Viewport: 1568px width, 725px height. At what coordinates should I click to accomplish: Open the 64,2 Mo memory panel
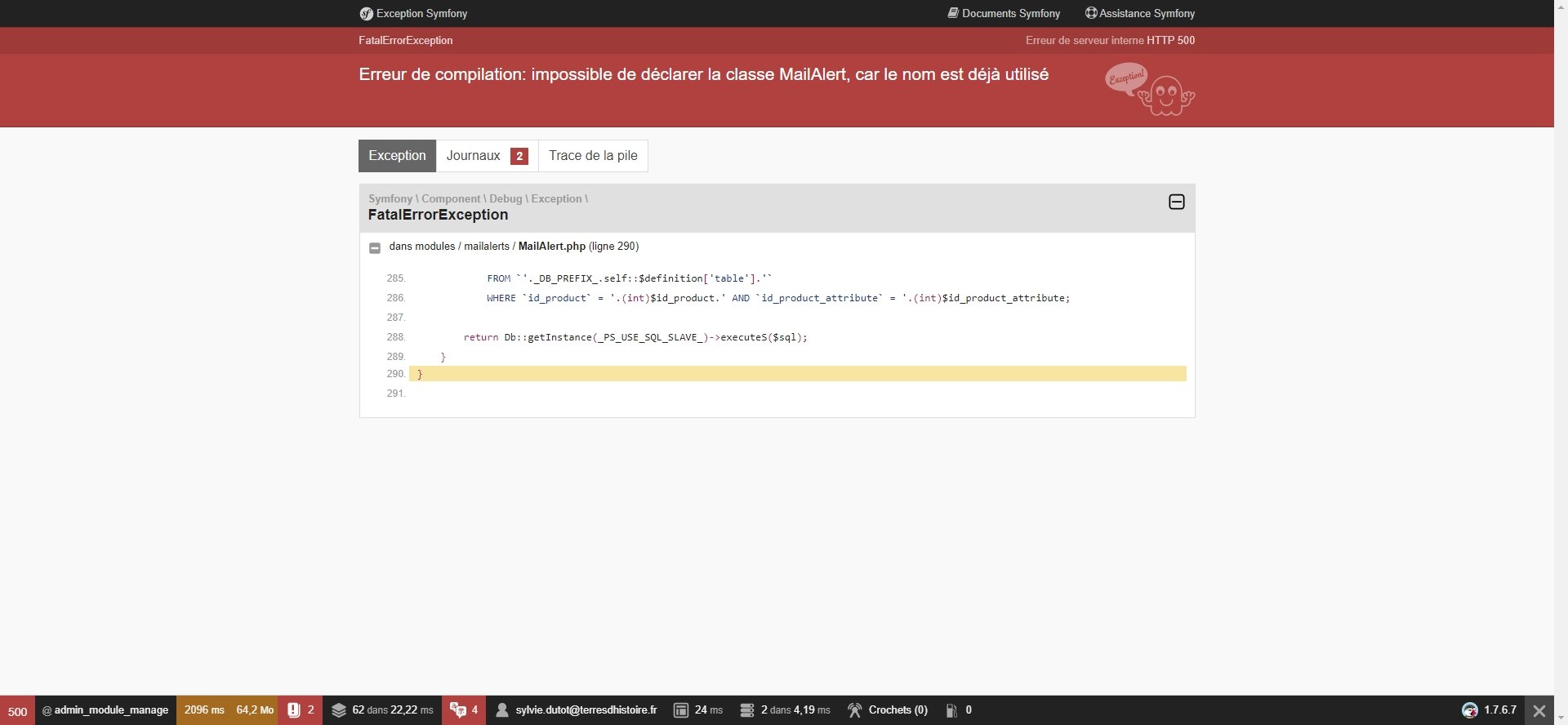[x=255, y=710]
